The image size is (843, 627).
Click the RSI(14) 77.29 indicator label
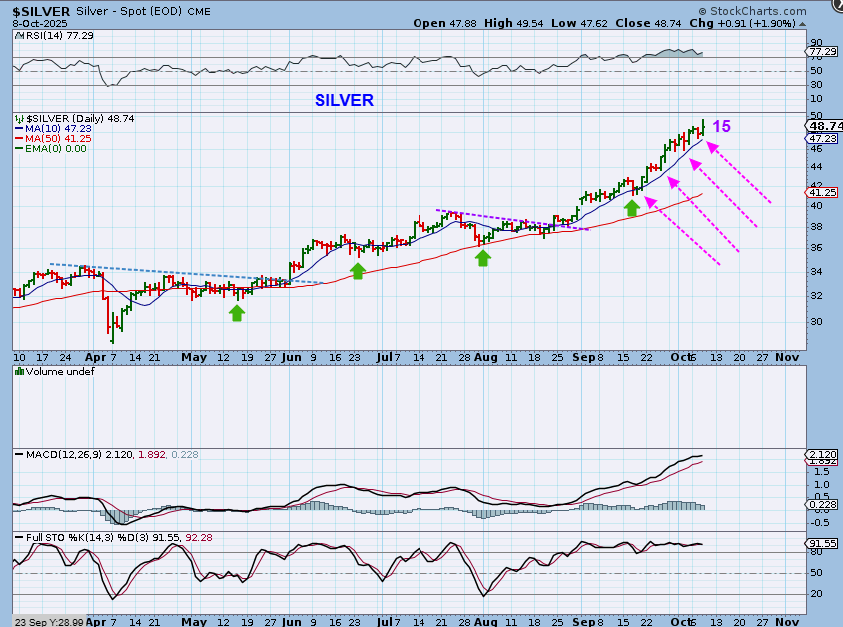[51, 35]
